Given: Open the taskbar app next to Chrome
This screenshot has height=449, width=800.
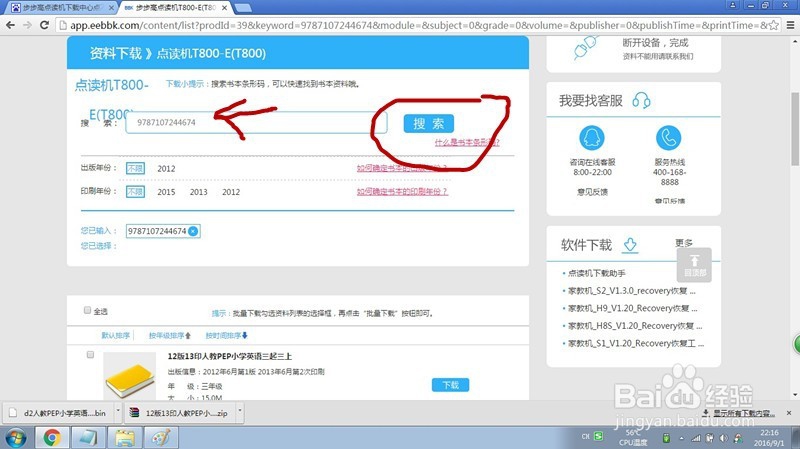Looking at the screenshot, I should (x=88, y=438).
